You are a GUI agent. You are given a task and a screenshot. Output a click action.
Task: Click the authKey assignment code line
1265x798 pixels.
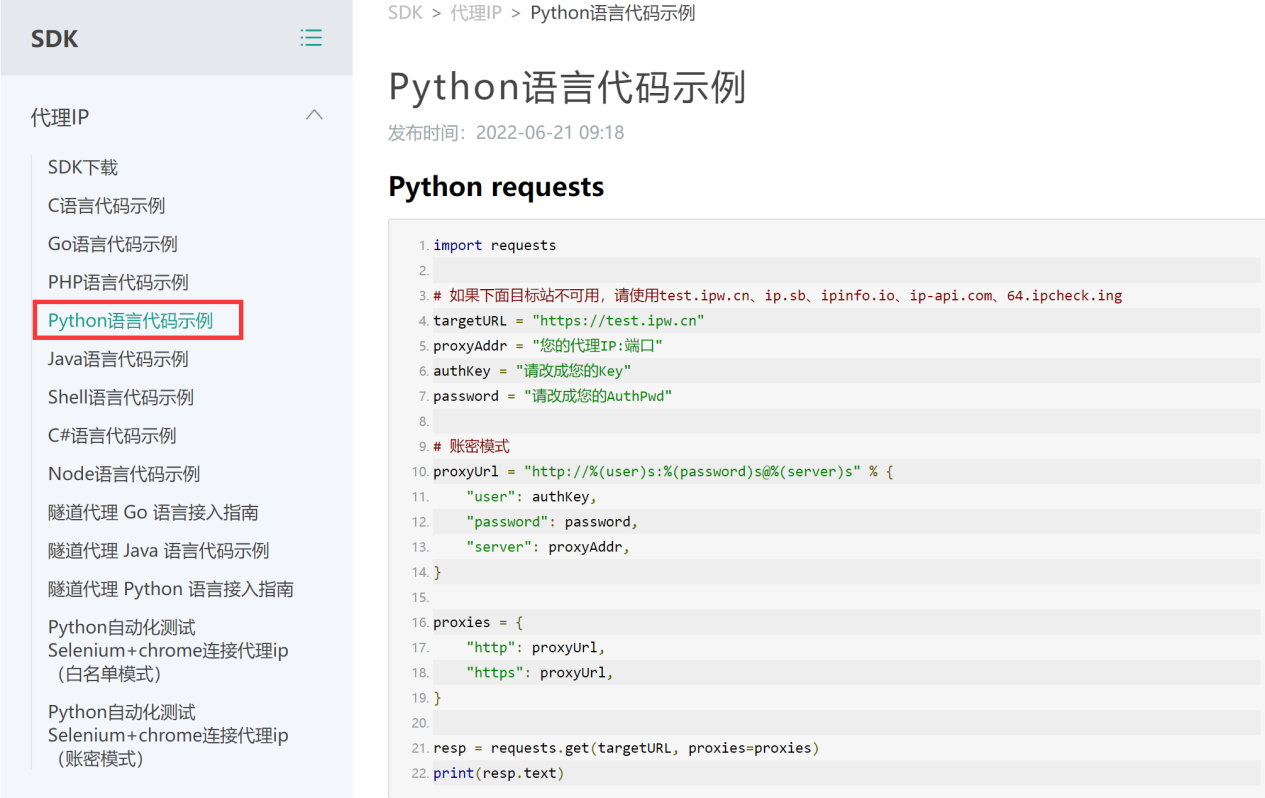[x=532, y=371]
